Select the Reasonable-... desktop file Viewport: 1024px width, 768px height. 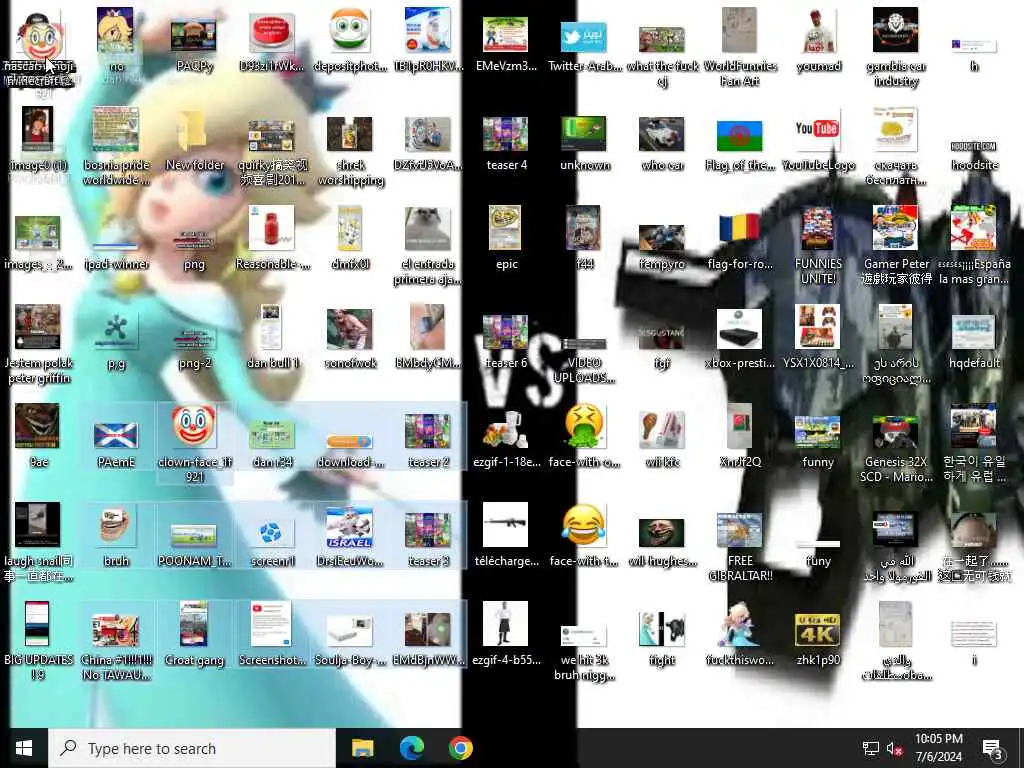(272, 238)
